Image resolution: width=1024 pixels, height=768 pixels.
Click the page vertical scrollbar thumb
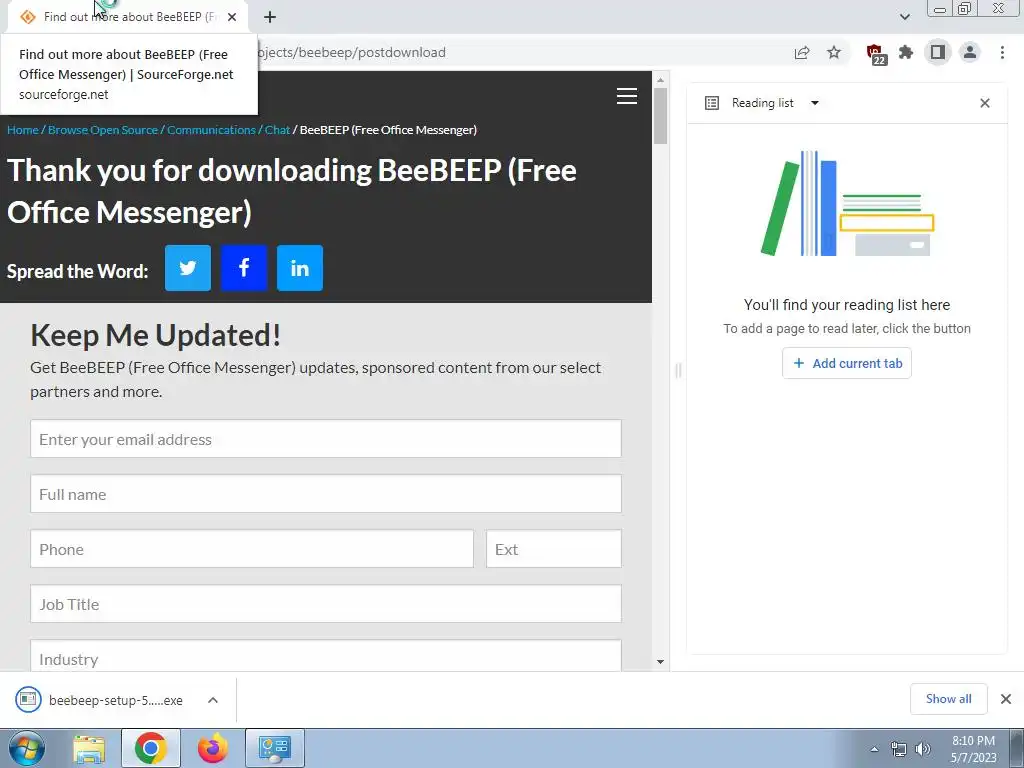(x=660, y=116)
